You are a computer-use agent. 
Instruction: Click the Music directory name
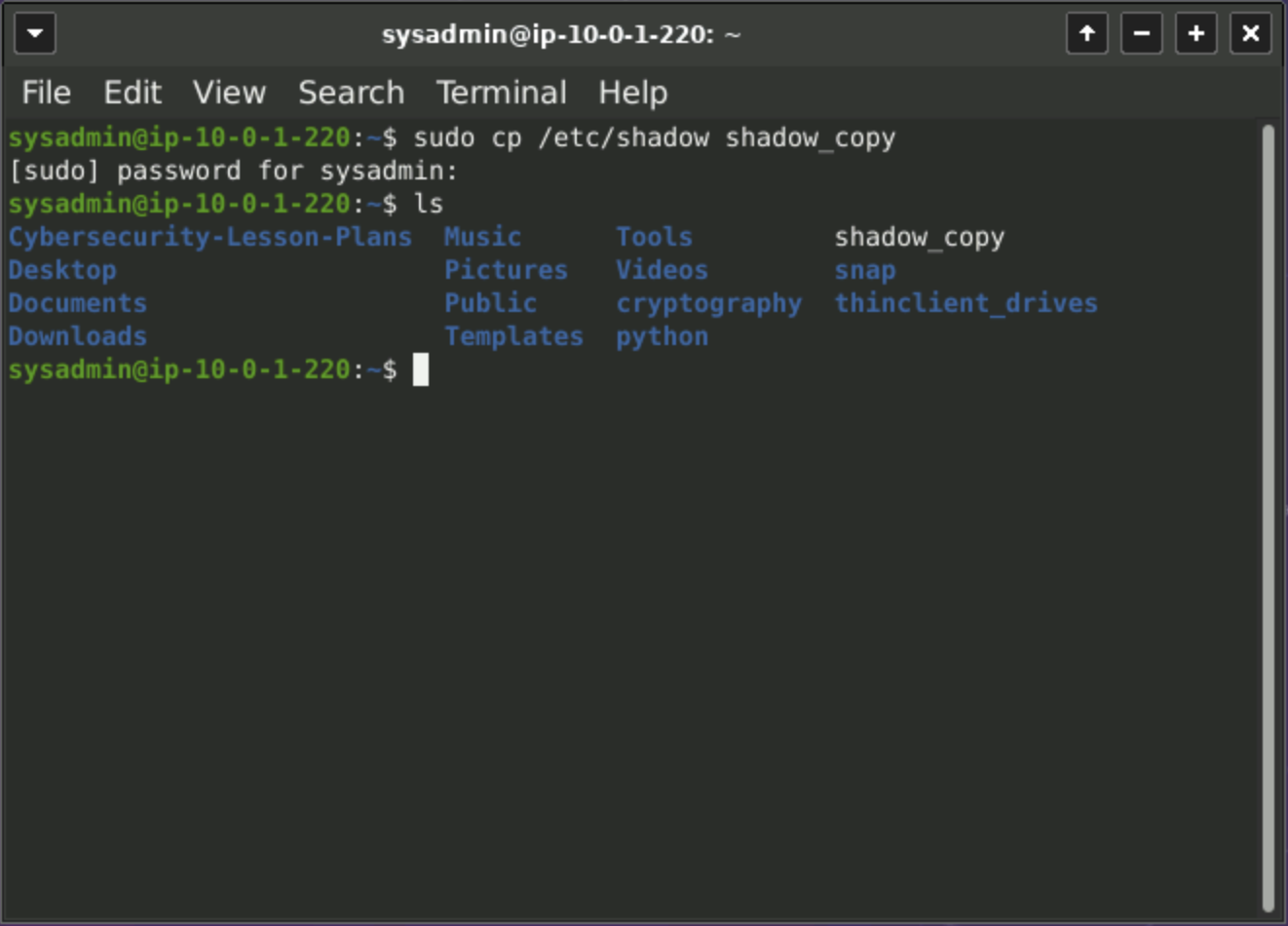pos(483,237)
